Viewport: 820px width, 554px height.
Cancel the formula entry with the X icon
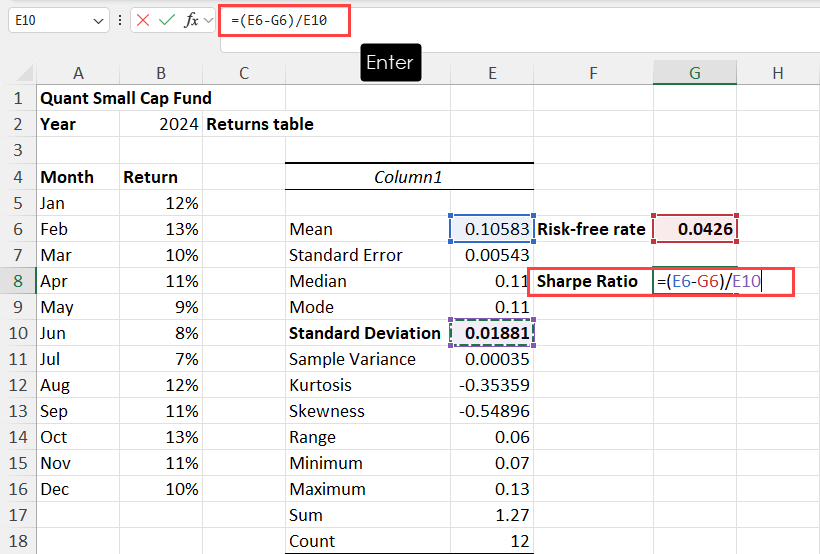[x=143, y=20]
